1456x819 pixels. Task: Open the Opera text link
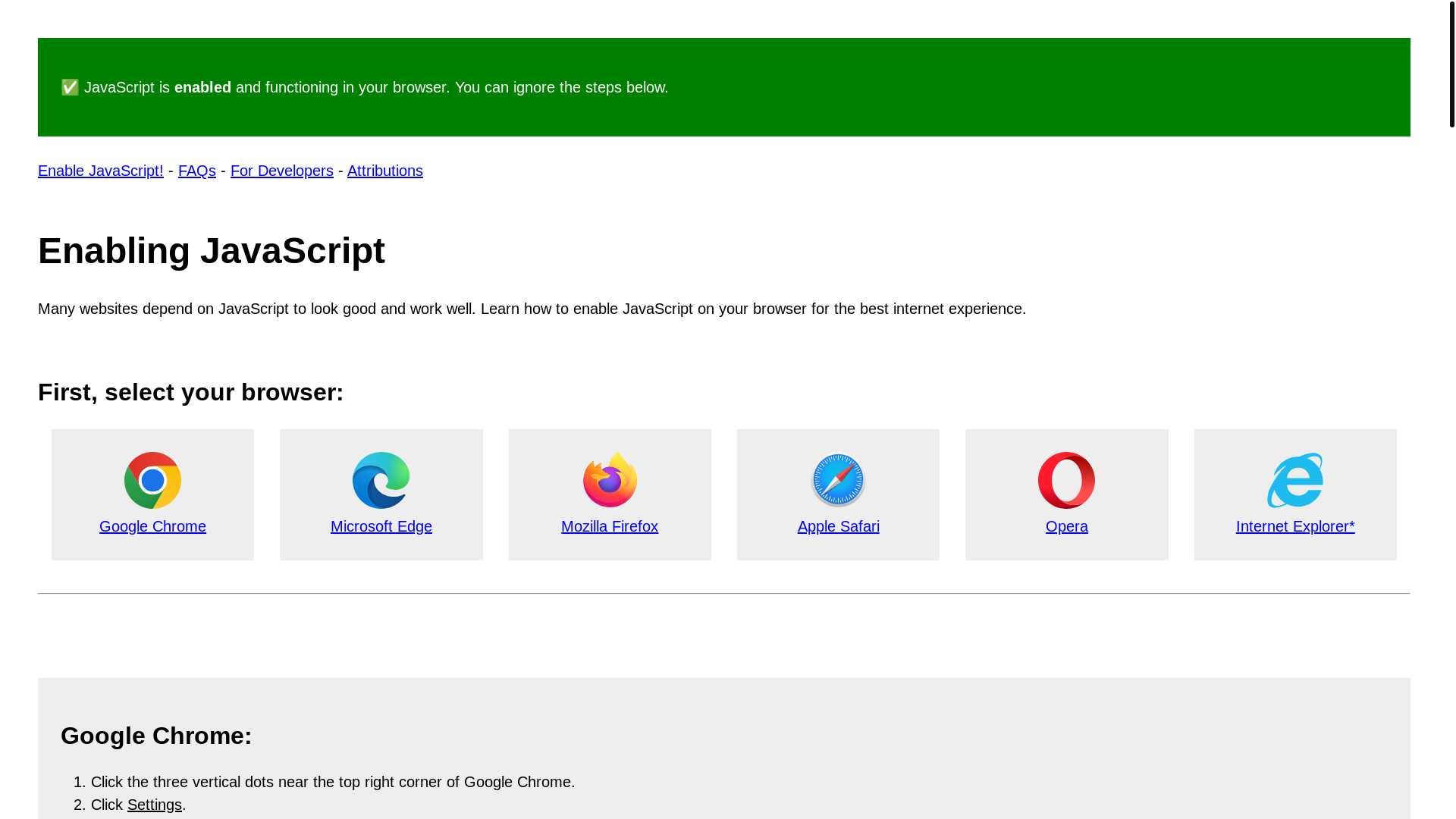(1067, 526)
